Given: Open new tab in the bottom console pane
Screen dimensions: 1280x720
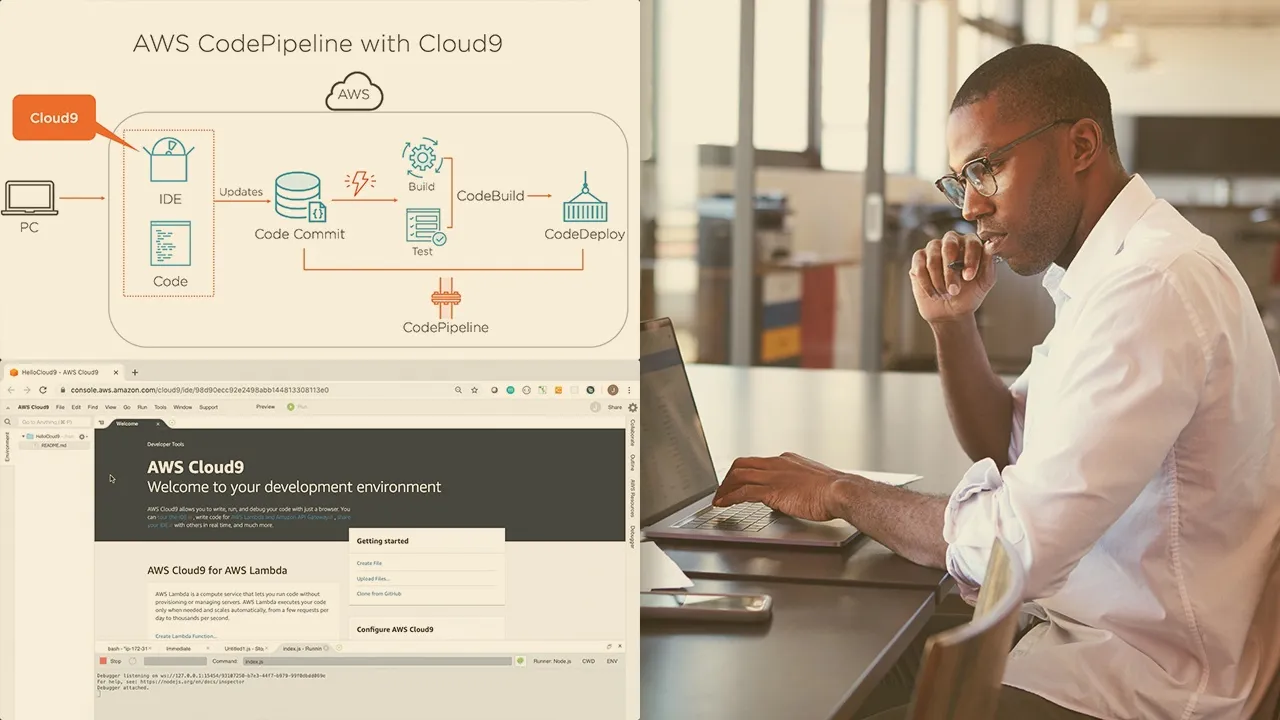Looking at the screenshot, I should 339,648.
